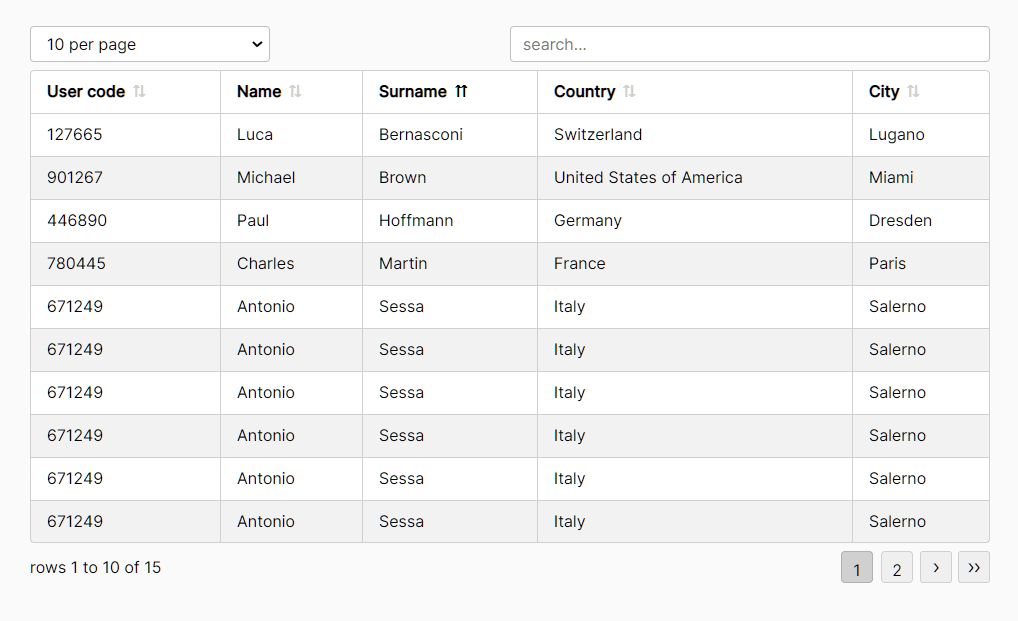Click the sort icon on Country column
Screen dimensions: 1018x621
click(631, 91)
